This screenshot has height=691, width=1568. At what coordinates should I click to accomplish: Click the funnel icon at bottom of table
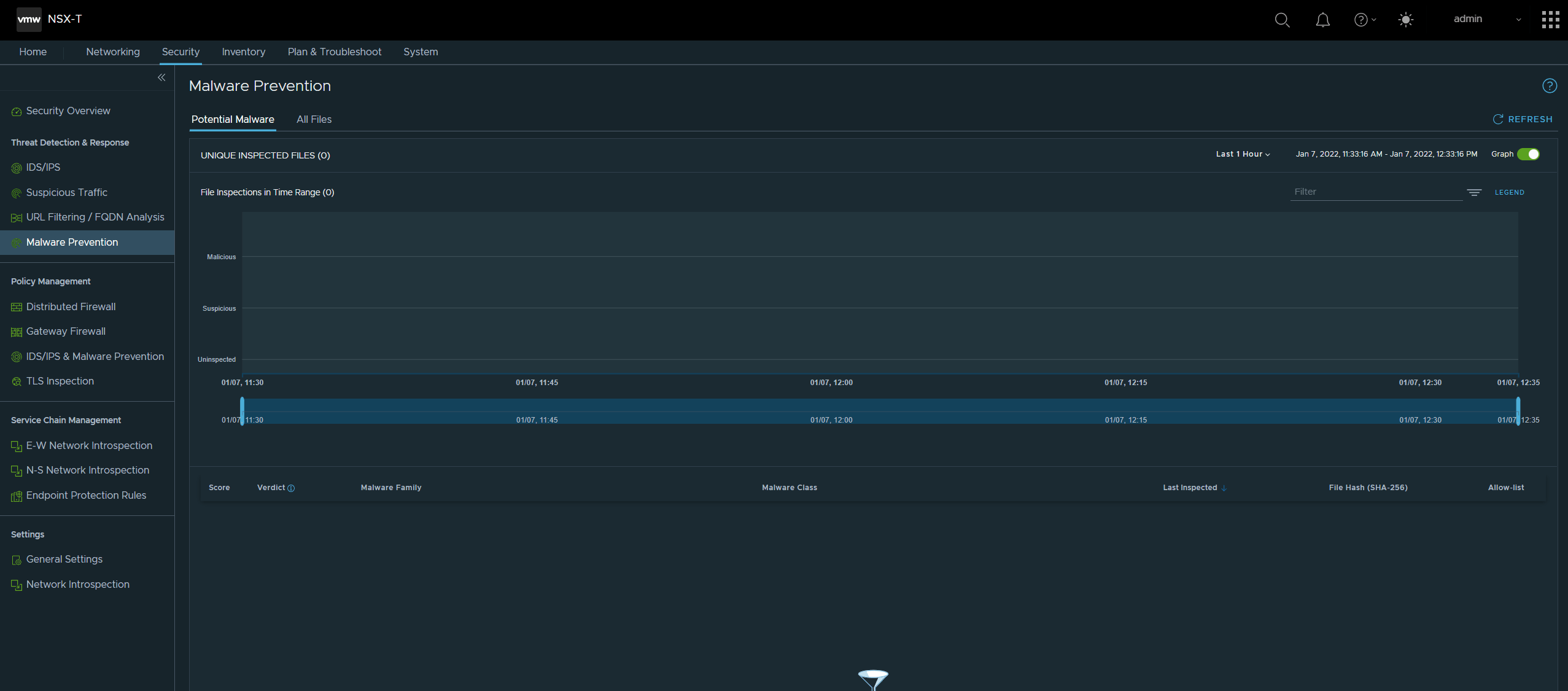(x=873, y=680)
